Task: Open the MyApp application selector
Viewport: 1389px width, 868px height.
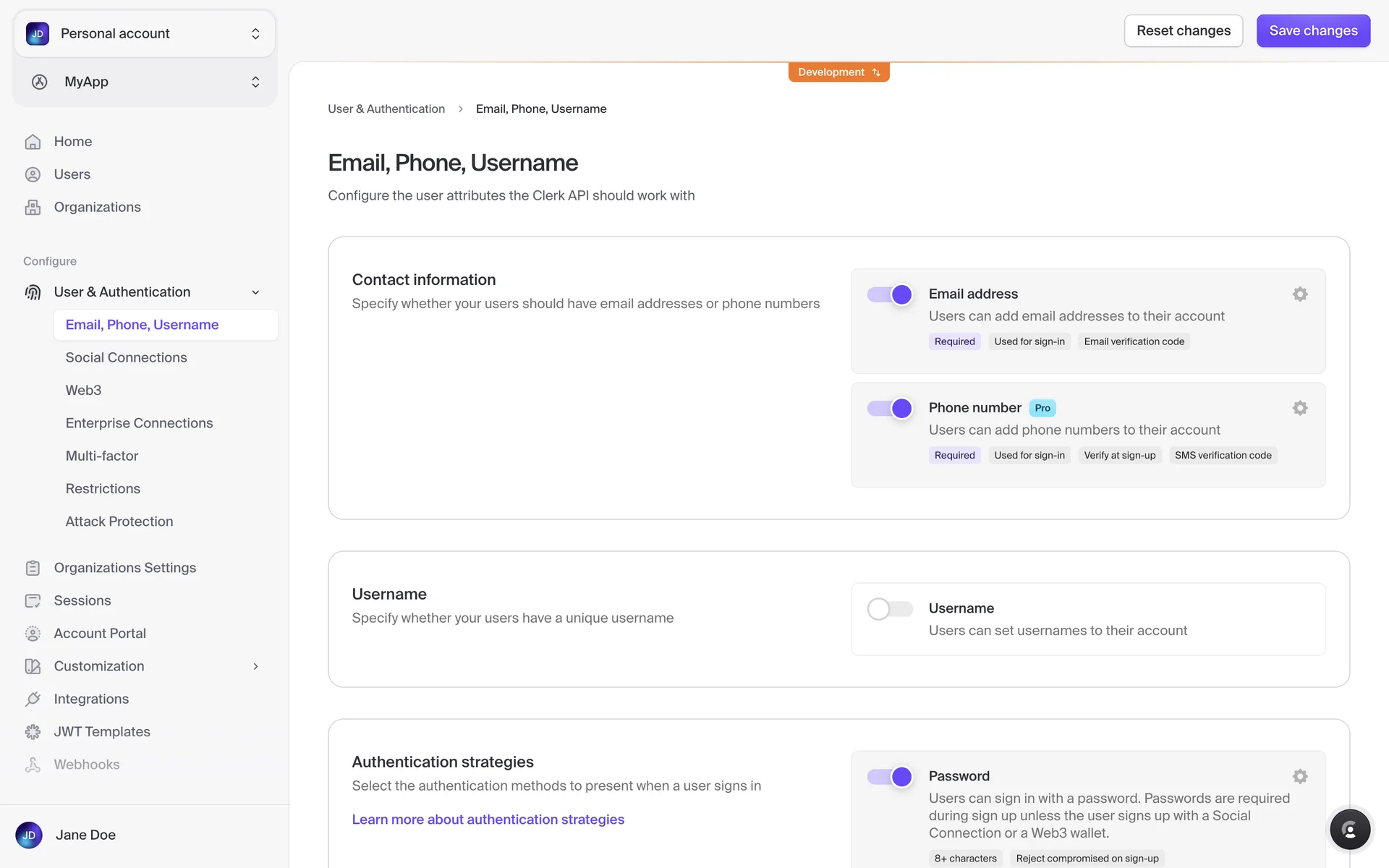Action: 144,82
